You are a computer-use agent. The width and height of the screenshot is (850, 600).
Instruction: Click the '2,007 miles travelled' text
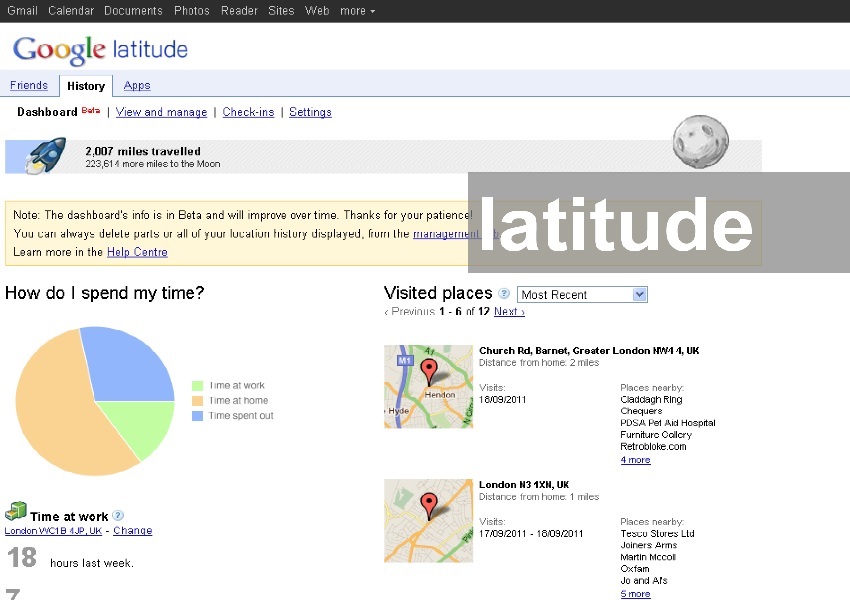(143, 151)
